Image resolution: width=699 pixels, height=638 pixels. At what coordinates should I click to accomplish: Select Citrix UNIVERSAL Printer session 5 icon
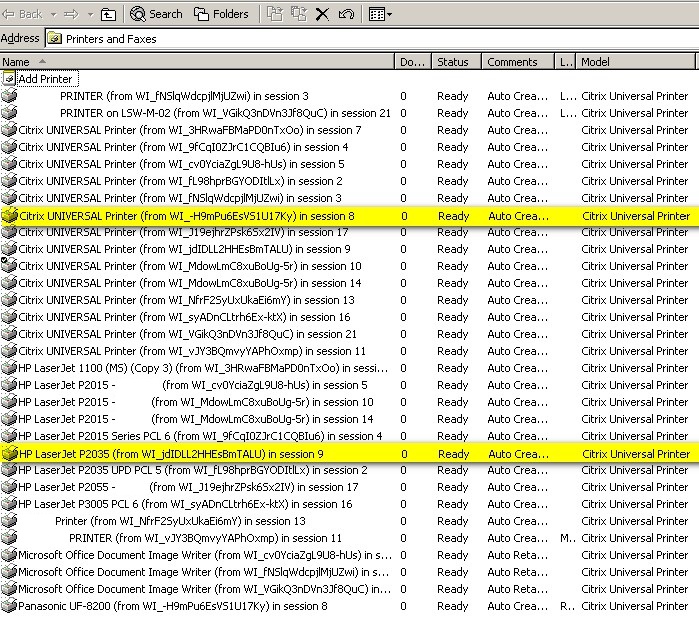pos(9,163)
